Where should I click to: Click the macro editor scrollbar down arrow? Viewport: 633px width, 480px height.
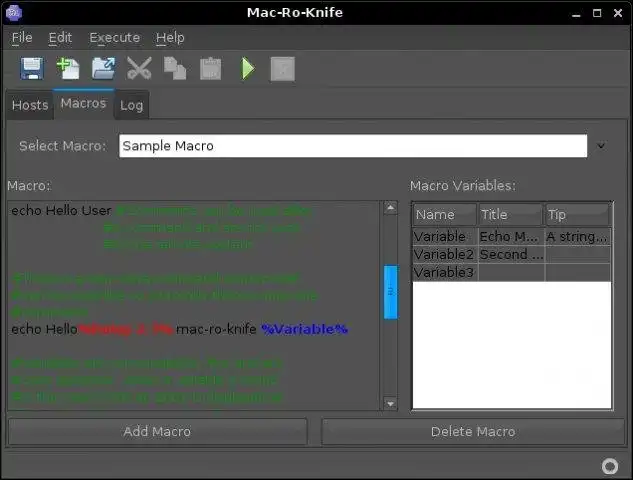(390, 403)
